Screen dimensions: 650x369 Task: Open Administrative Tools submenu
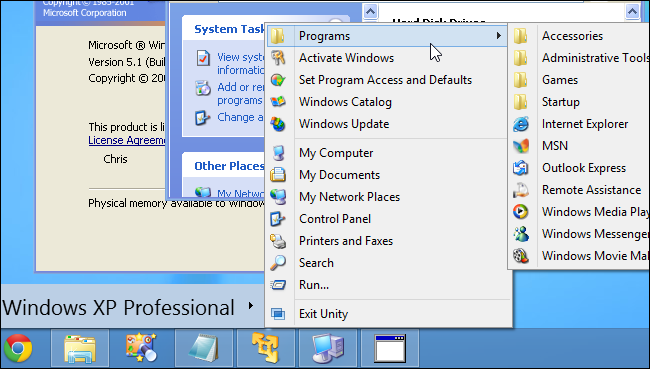(595, 58)
